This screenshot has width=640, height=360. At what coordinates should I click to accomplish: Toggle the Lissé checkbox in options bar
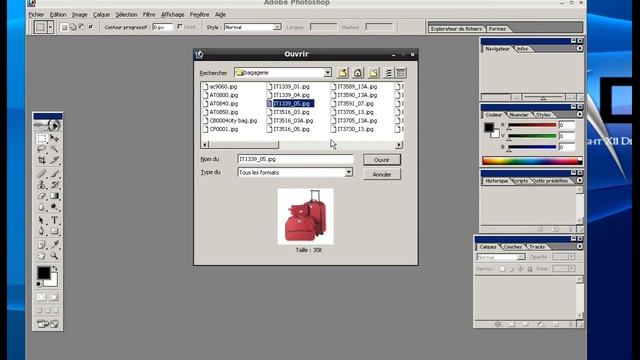point(180,27)
